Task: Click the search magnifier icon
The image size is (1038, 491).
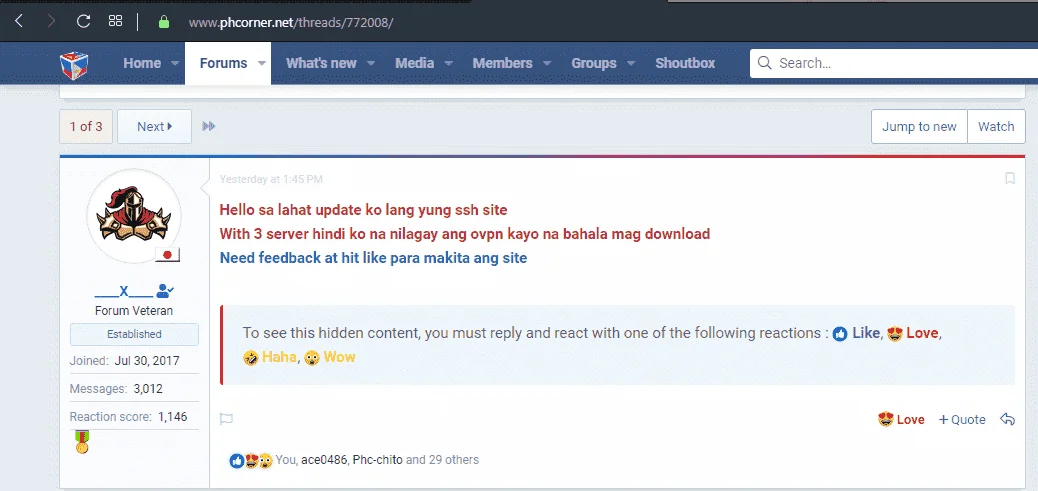Action: click(765, 63)
